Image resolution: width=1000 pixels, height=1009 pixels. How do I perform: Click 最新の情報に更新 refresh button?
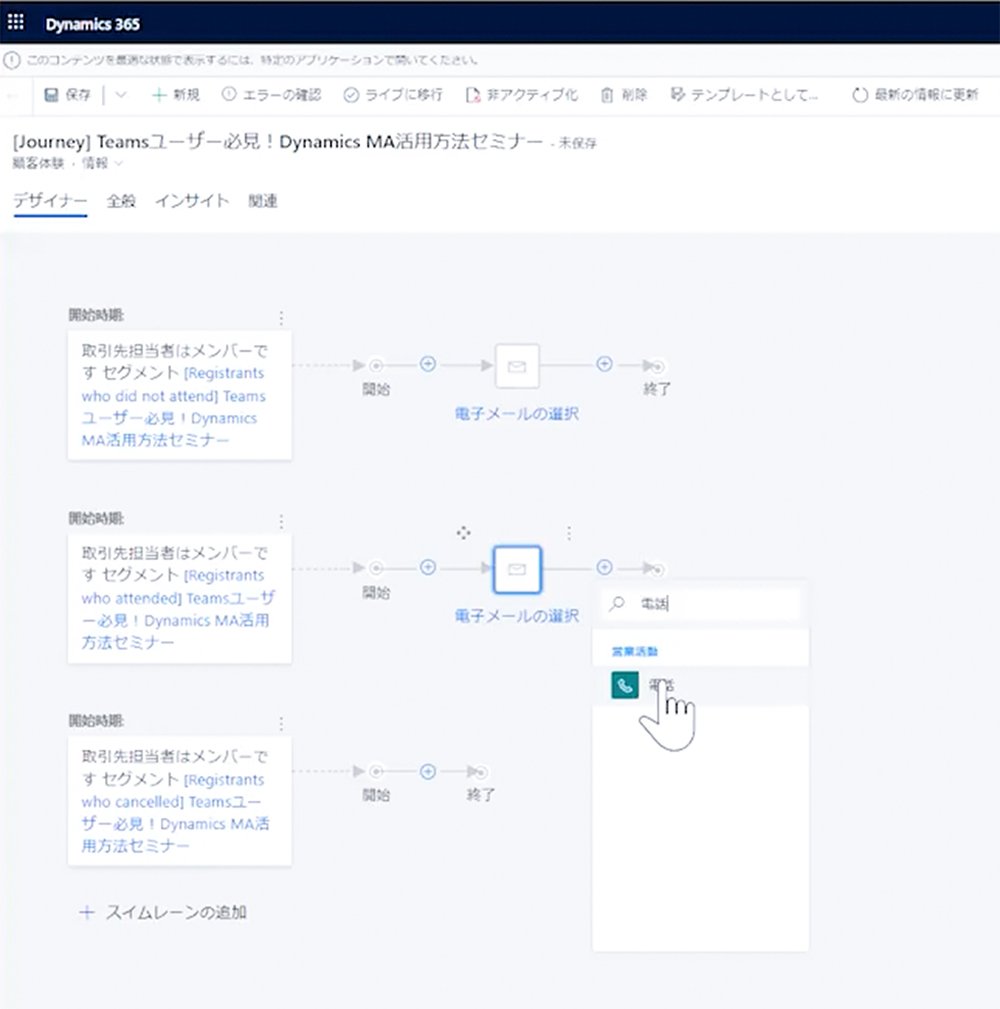915,95
